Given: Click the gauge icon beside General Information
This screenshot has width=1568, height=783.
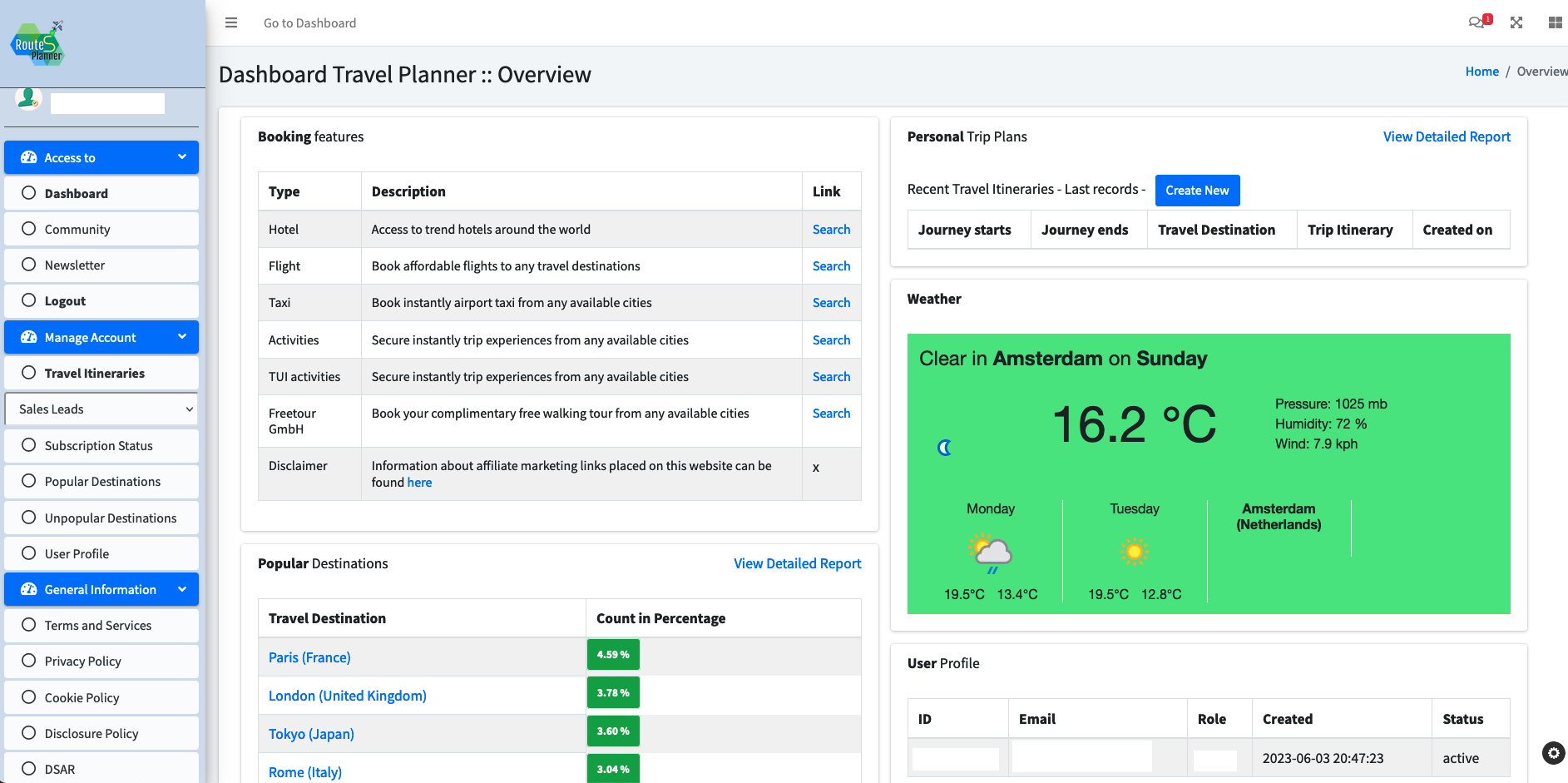Looking at the screenshot, I should point(29,589).
